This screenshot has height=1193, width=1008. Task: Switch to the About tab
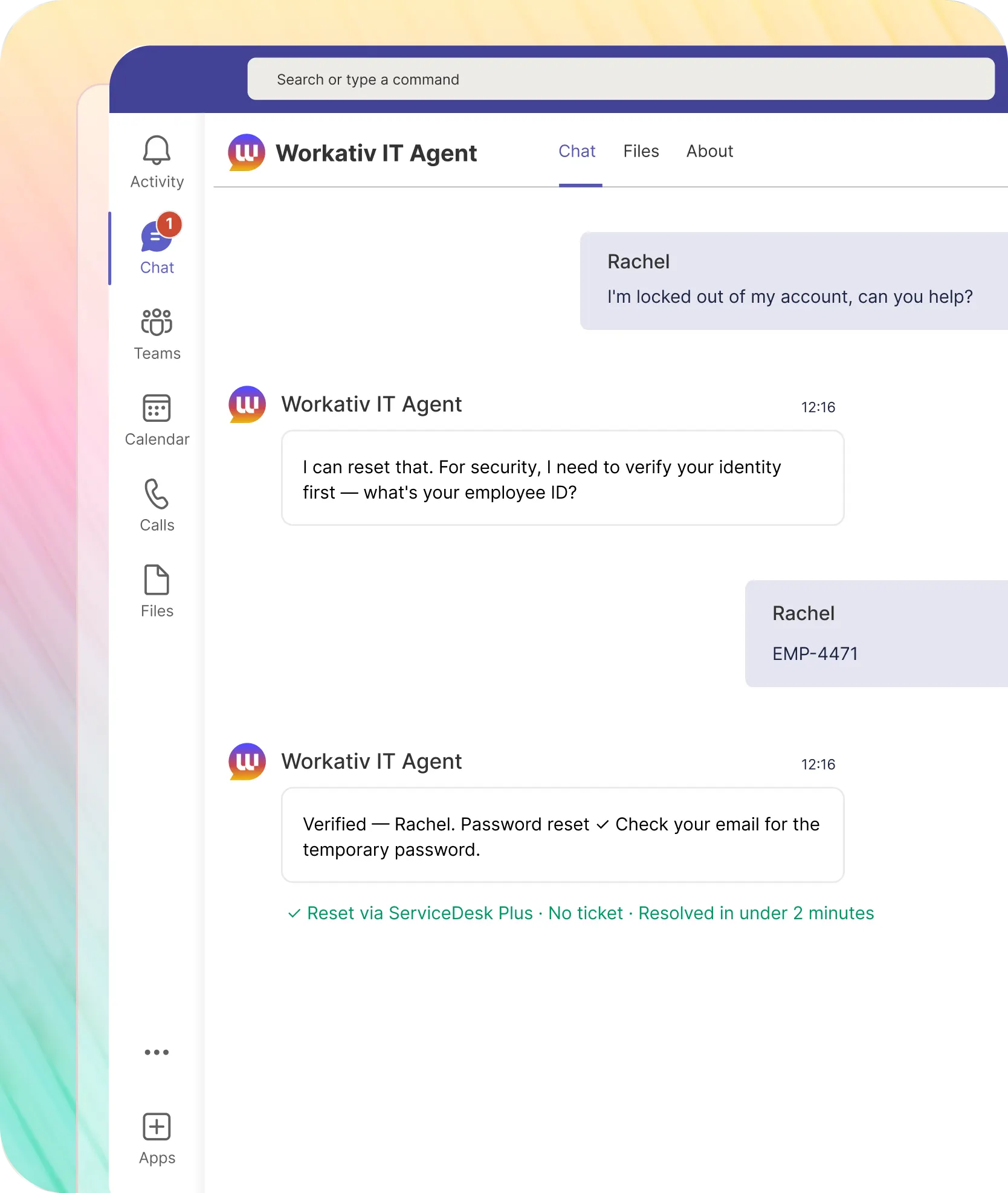709,151
